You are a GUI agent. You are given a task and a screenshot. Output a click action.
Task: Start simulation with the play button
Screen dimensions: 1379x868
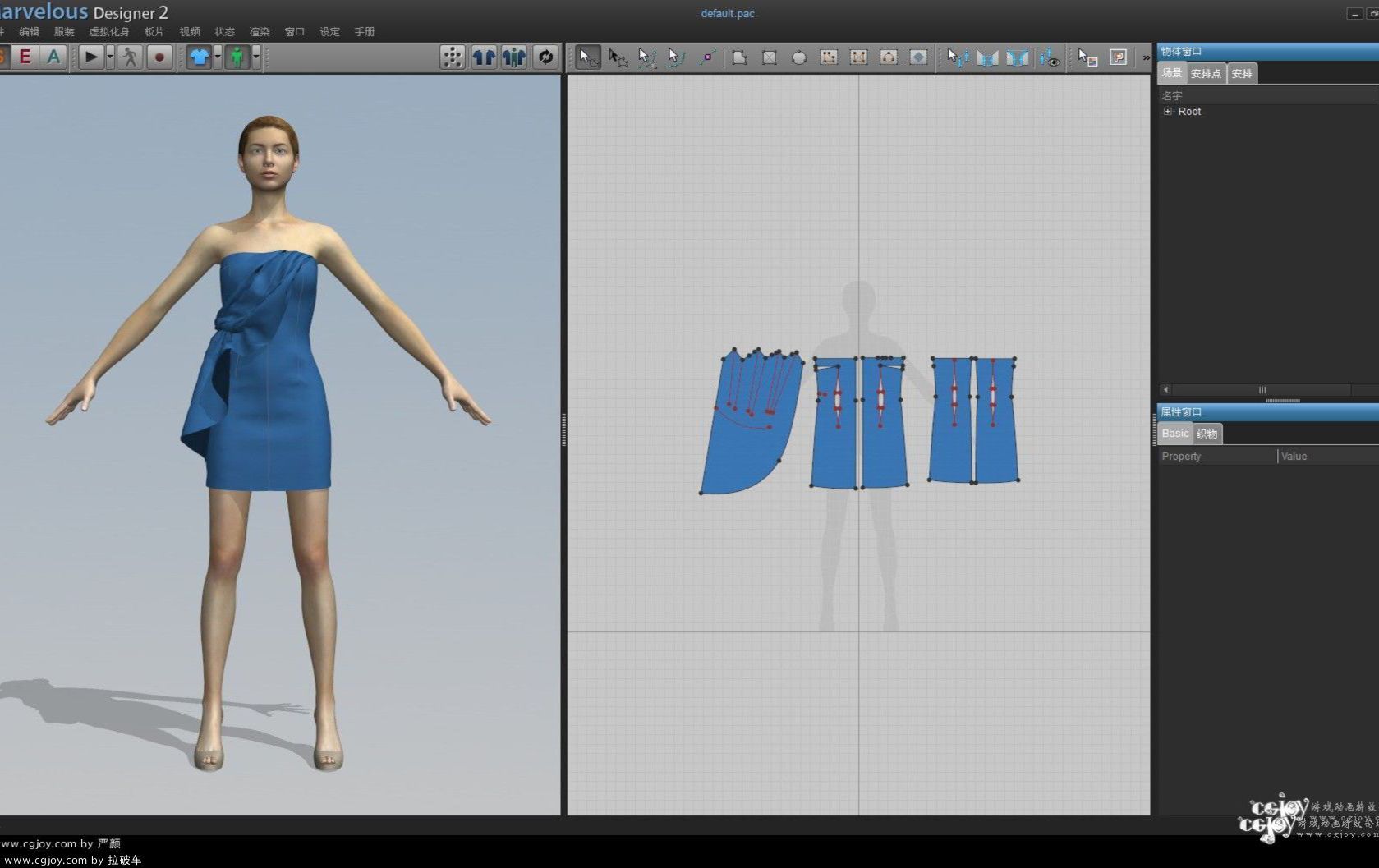point(91,57)
